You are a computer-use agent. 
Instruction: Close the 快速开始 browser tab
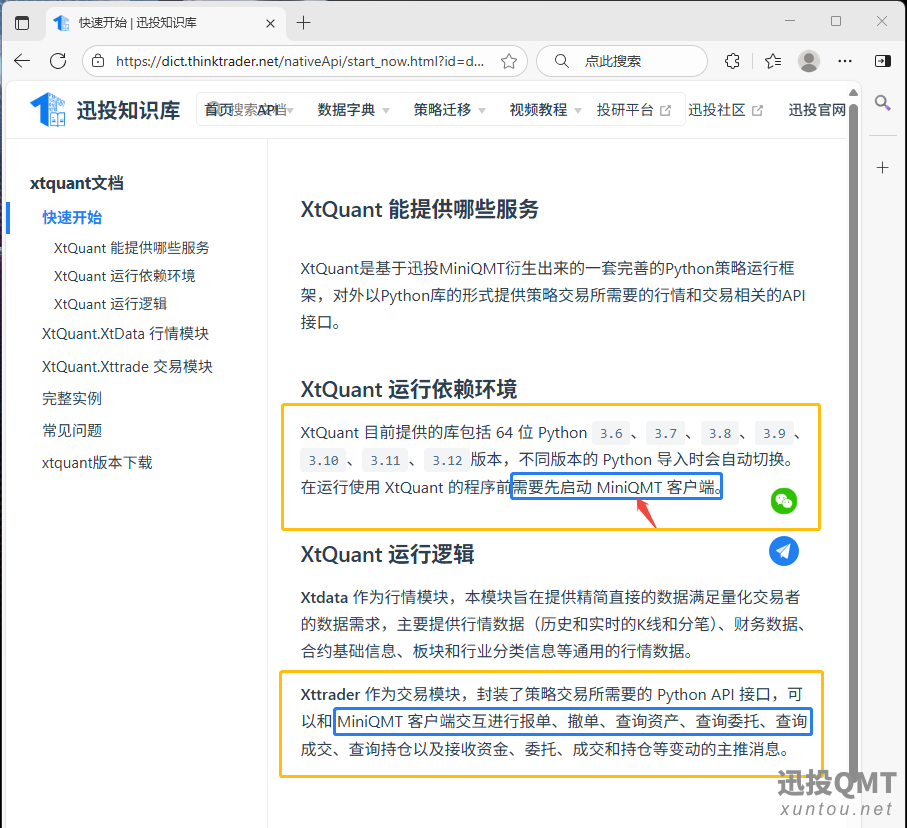(270, 23)
